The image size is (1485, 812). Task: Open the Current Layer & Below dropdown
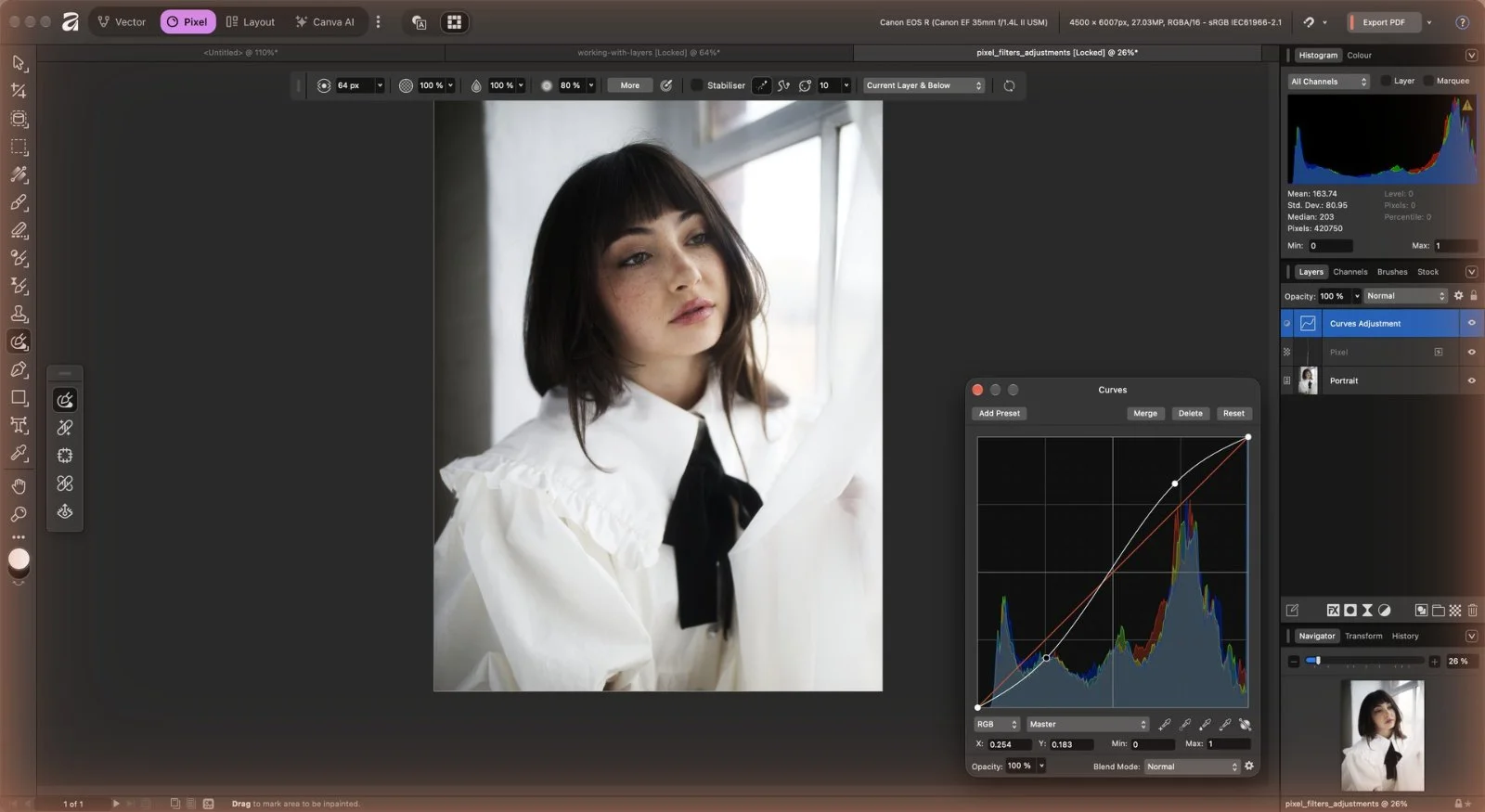click(x=923, y=85)
